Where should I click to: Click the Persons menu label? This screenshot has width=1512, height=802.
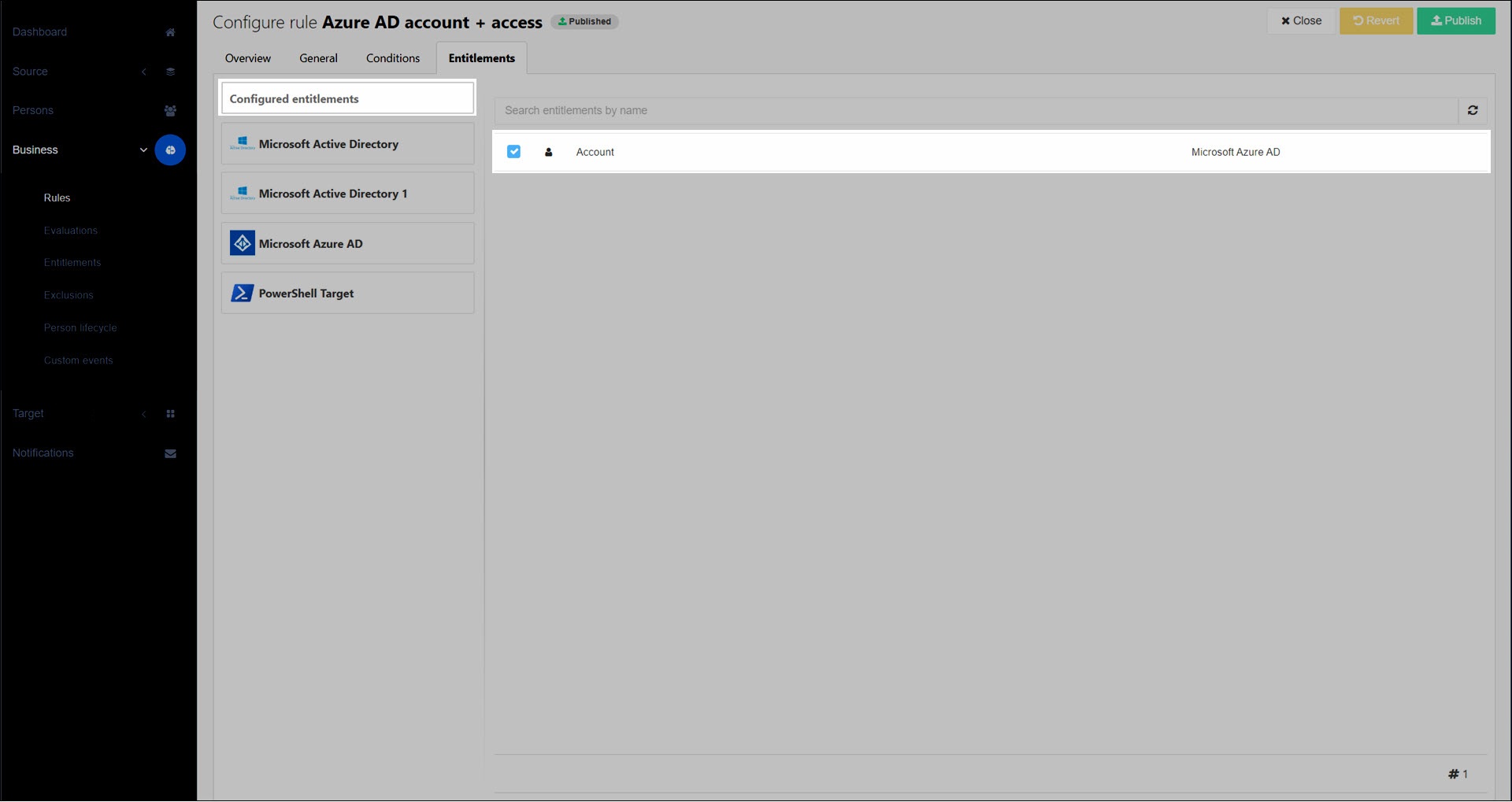33,111
